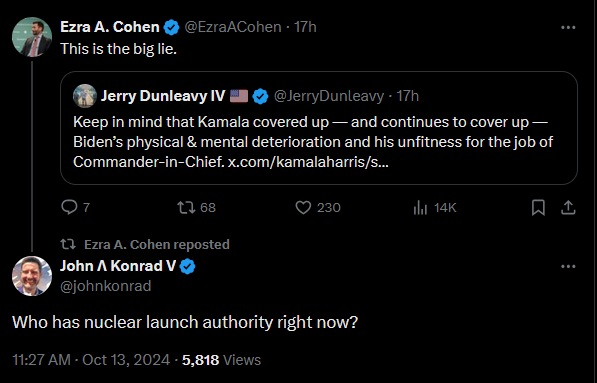Visit the @EzraACohen handle

point(233,27)
